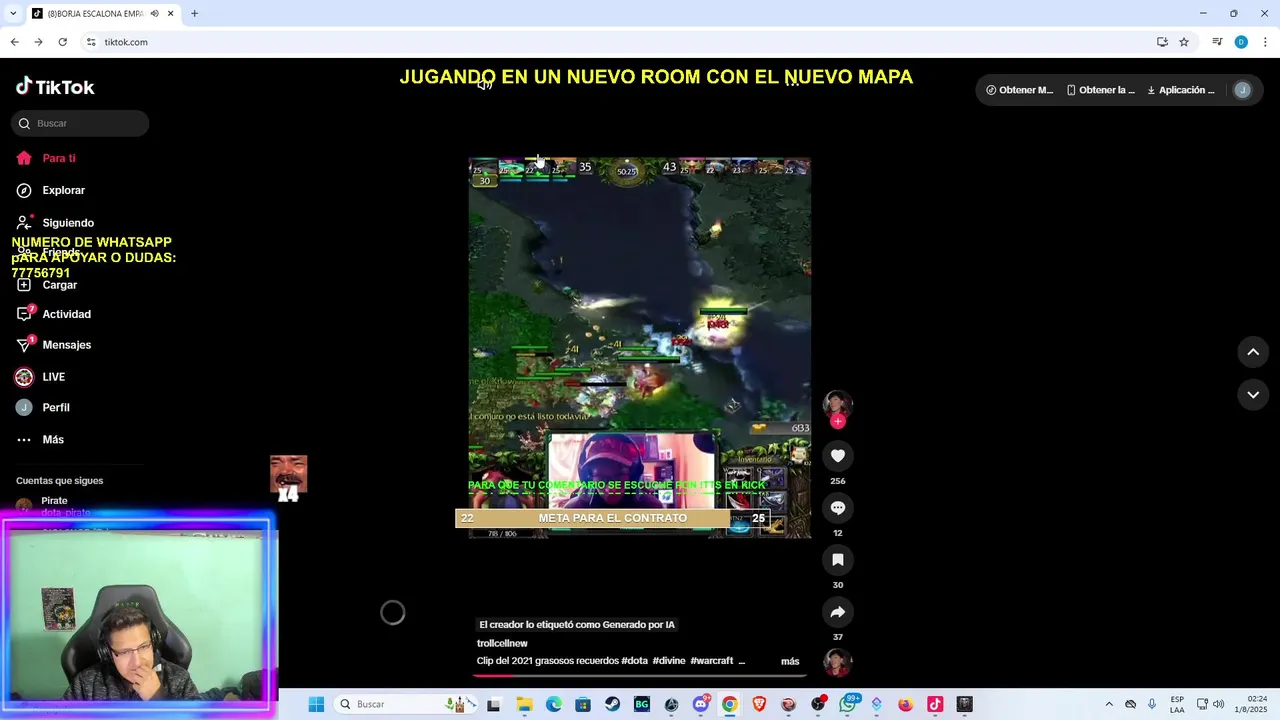Open the Chrome profile avatar

(x=1241, y=42)
